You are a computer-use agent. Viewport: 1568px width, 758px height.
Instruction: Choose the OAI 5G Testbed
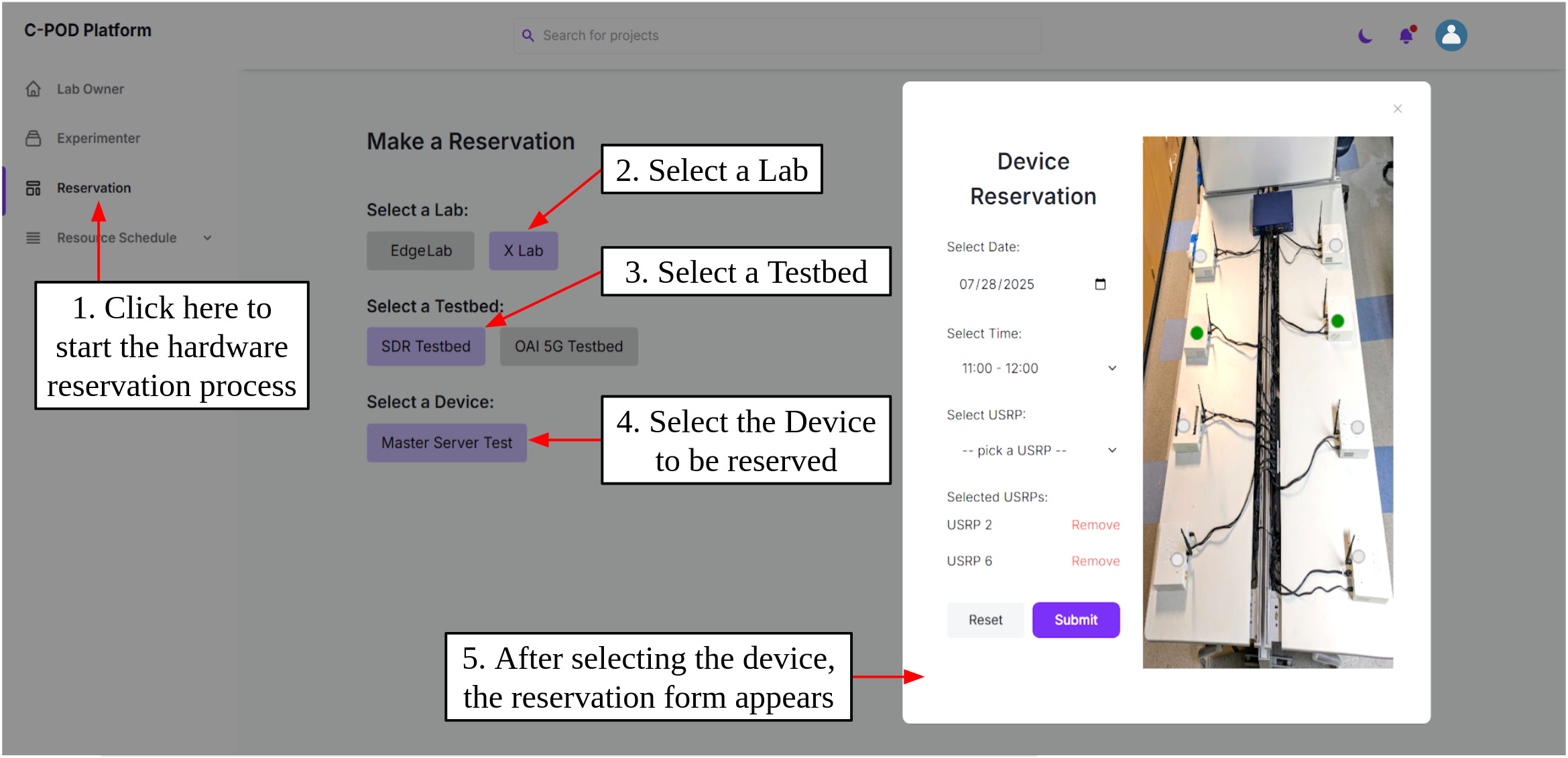click(x=568, y=346)
